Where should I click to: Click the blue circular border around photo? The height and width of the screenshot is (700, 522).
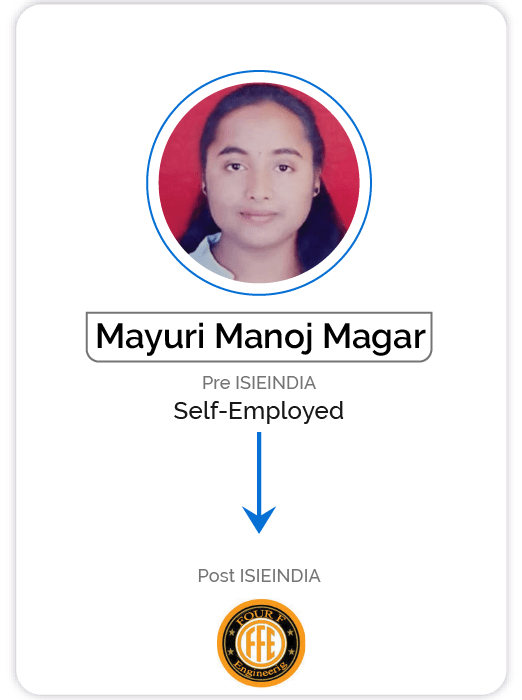259,71
